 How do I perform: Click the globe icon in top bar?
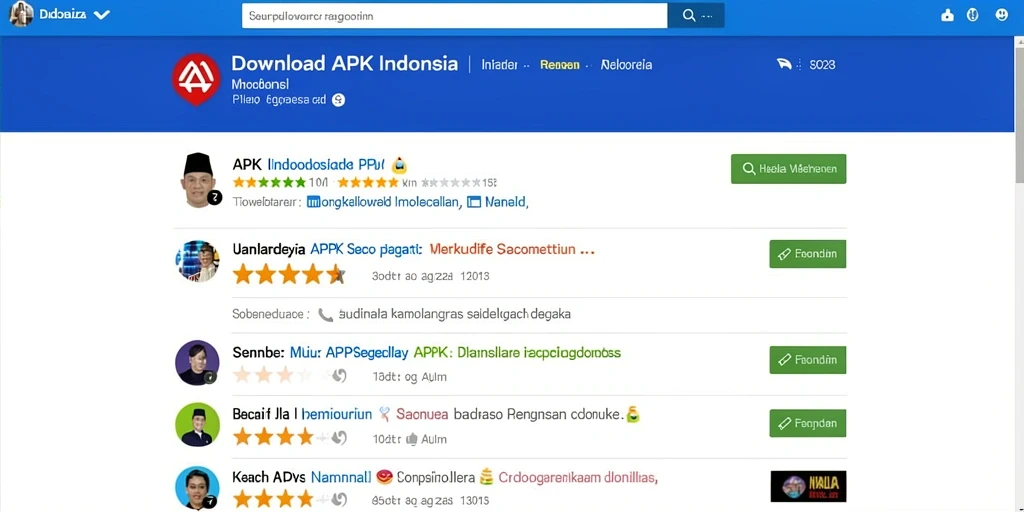(x=972, y=15)
